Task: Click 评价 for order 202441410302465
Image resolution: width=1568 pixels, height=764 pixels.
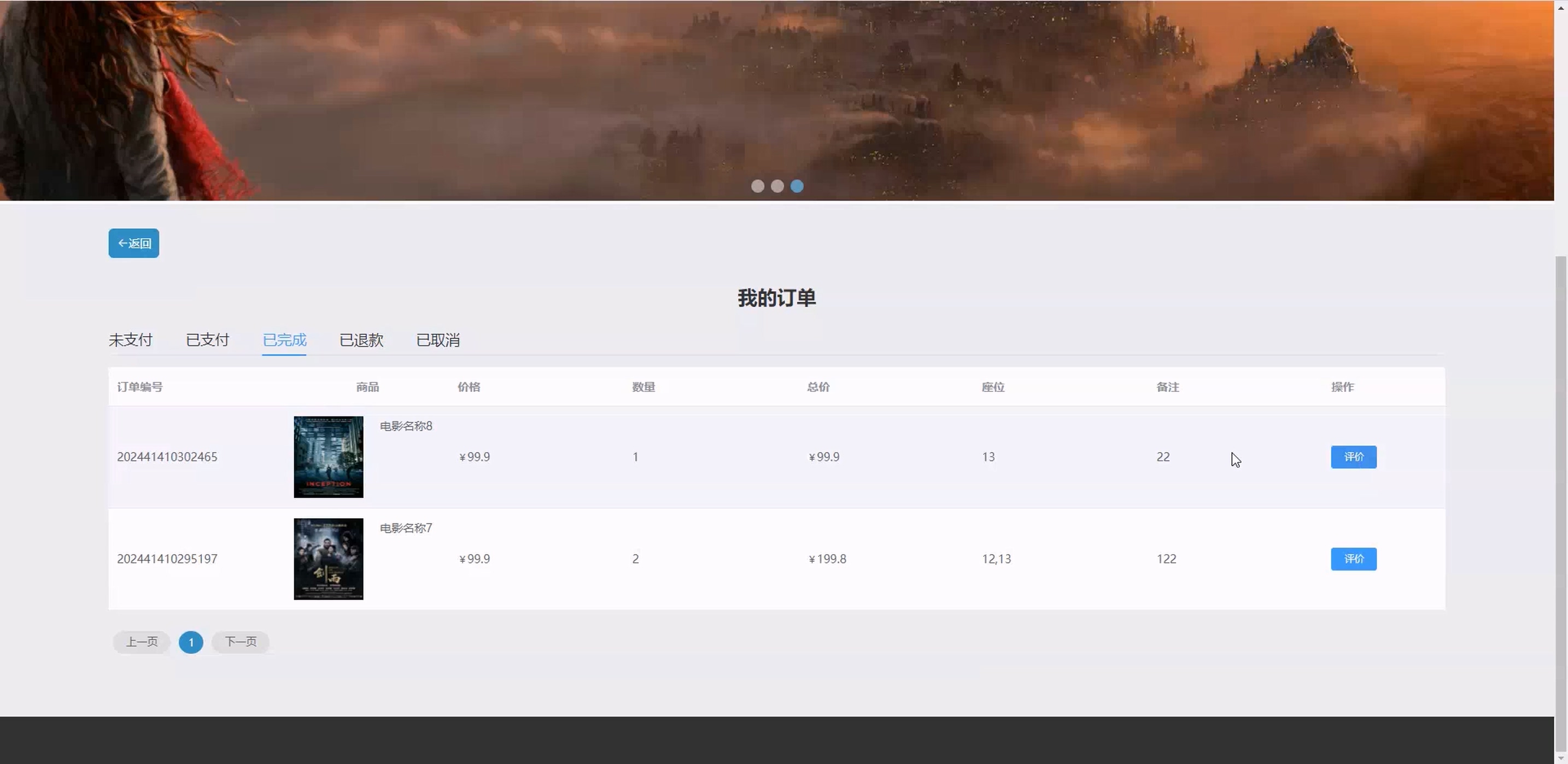Action: click(1353, 457)
